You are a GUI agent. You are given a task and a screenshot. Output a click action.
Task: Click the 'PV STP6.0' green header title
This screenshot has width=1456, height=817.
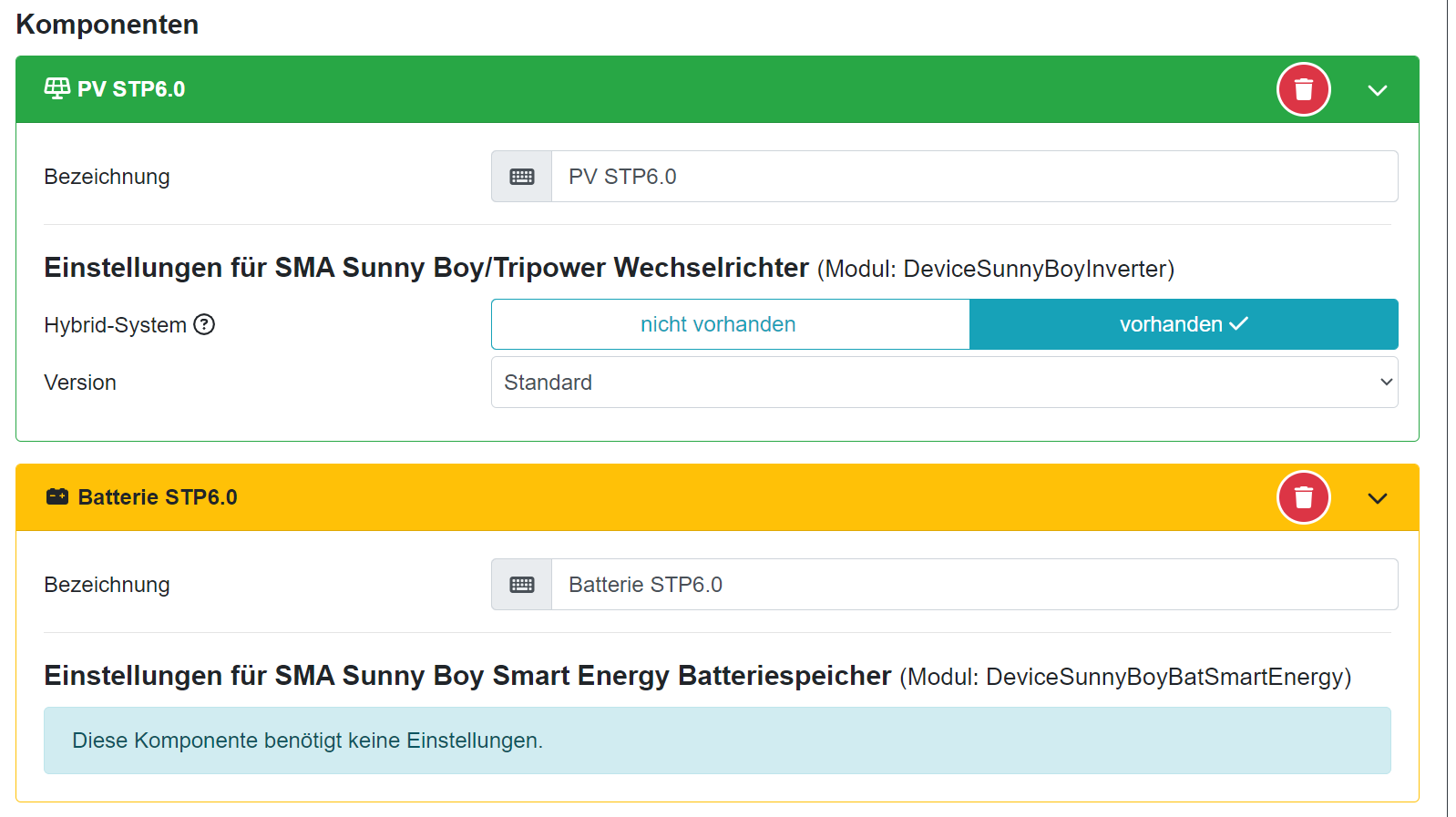pyautogui.click(x=131, y=89)
